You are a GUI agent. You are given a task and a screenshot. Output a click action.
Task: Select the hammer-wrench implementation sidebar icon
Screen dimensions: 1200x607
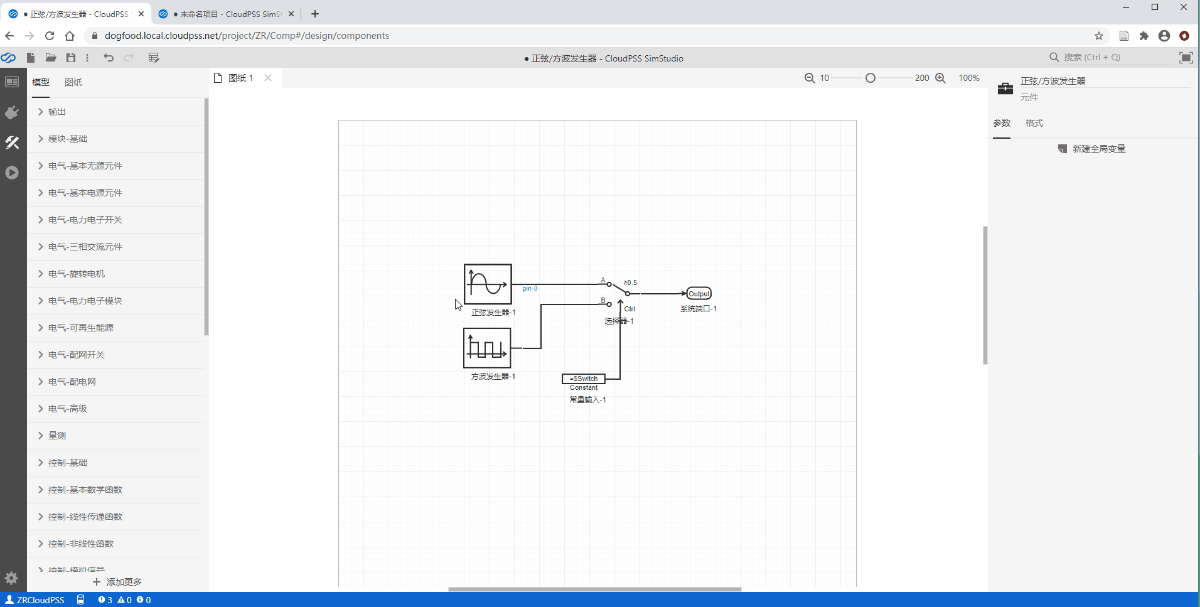tap(12, 142)
